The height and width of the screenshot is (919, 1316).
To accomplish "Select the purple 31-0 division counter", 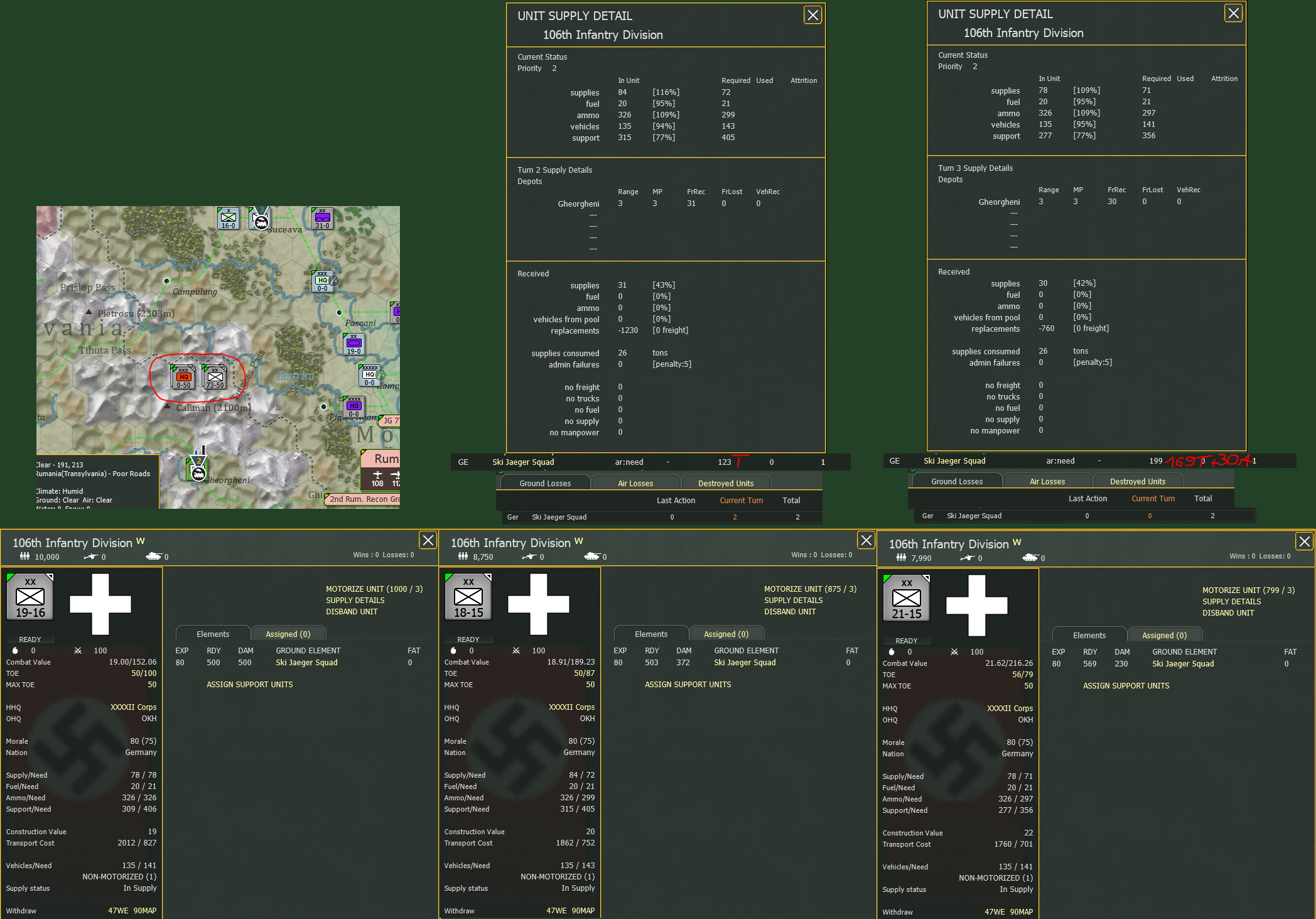I will [x=322, y=218].
